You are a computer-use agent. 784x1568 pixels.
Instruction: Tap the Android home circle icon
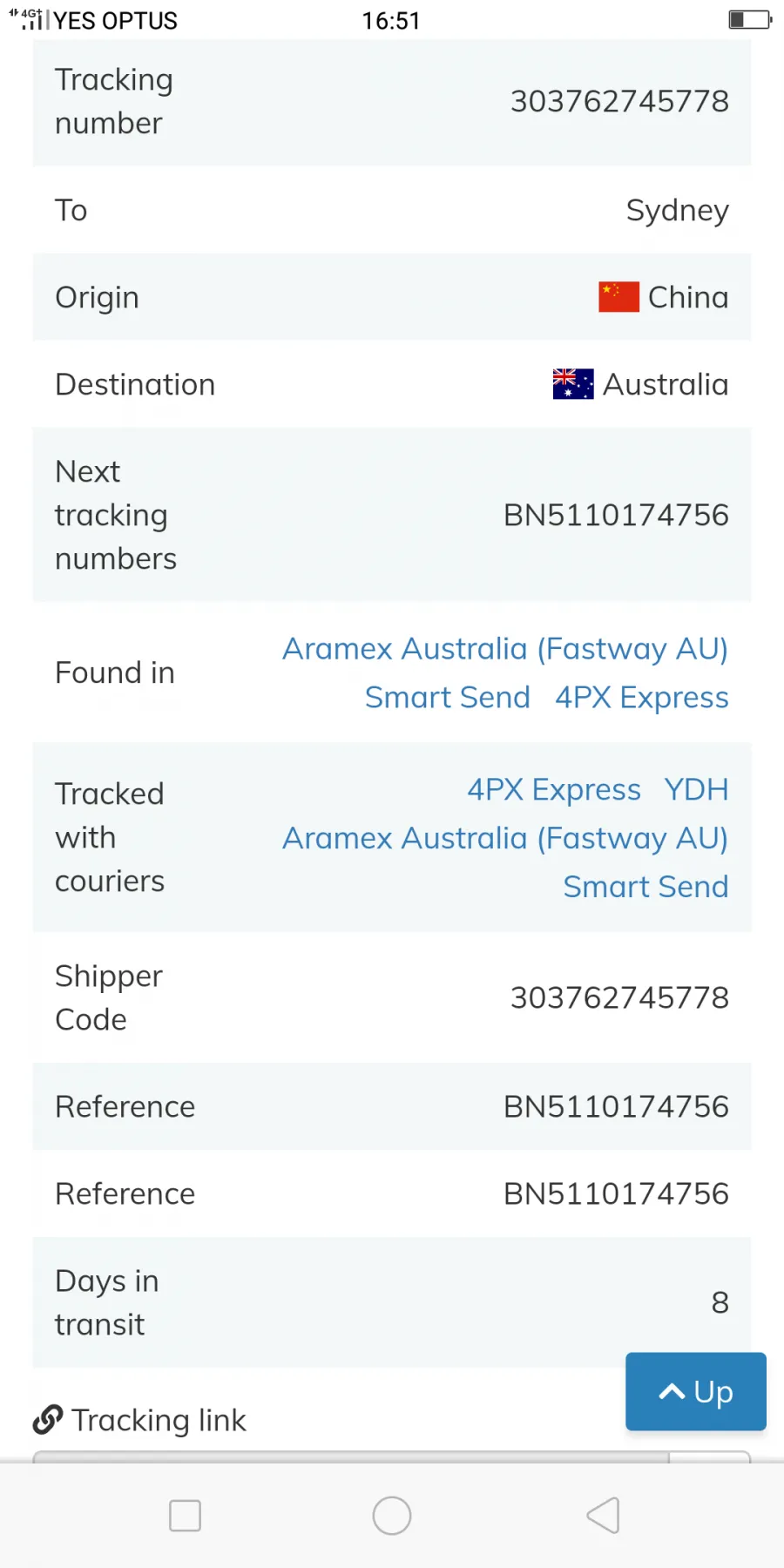coord(392,1516)
